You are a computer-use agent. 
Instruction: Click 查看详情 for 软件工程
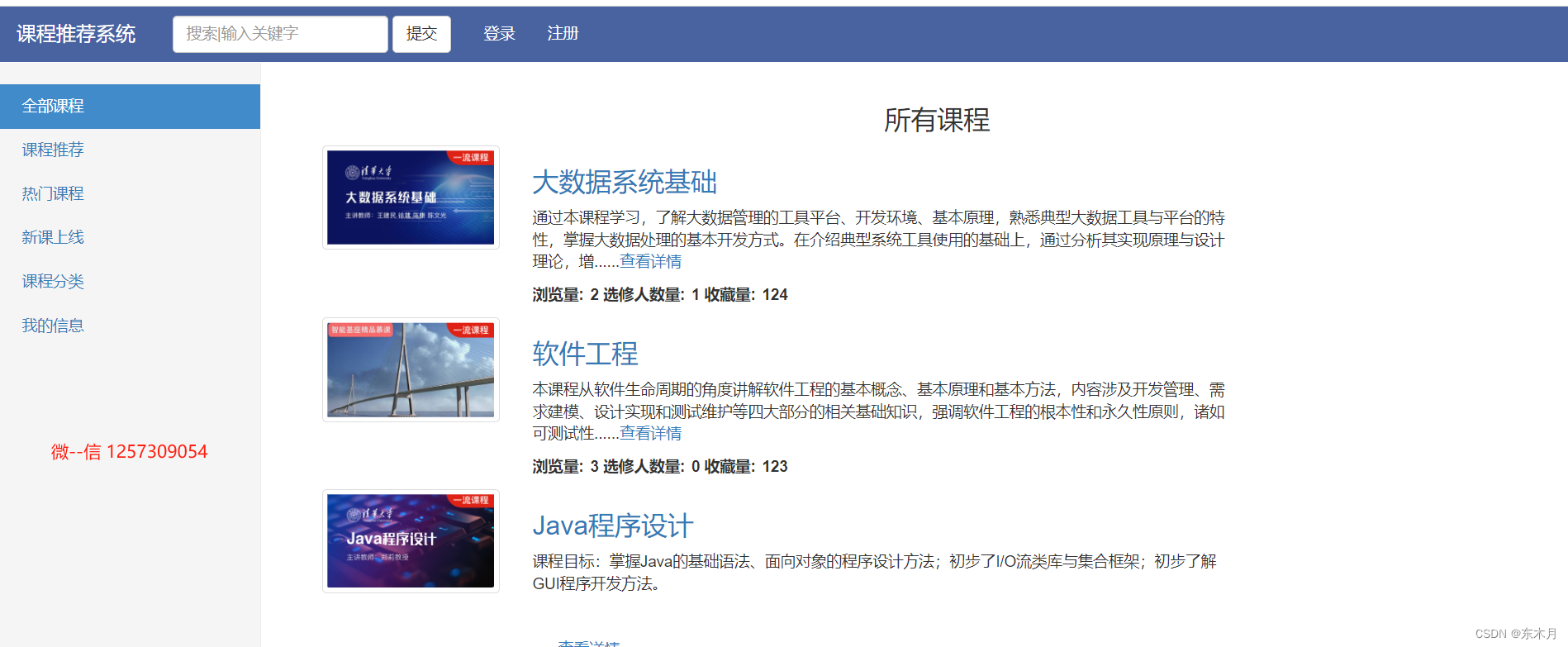coord(651,433)
